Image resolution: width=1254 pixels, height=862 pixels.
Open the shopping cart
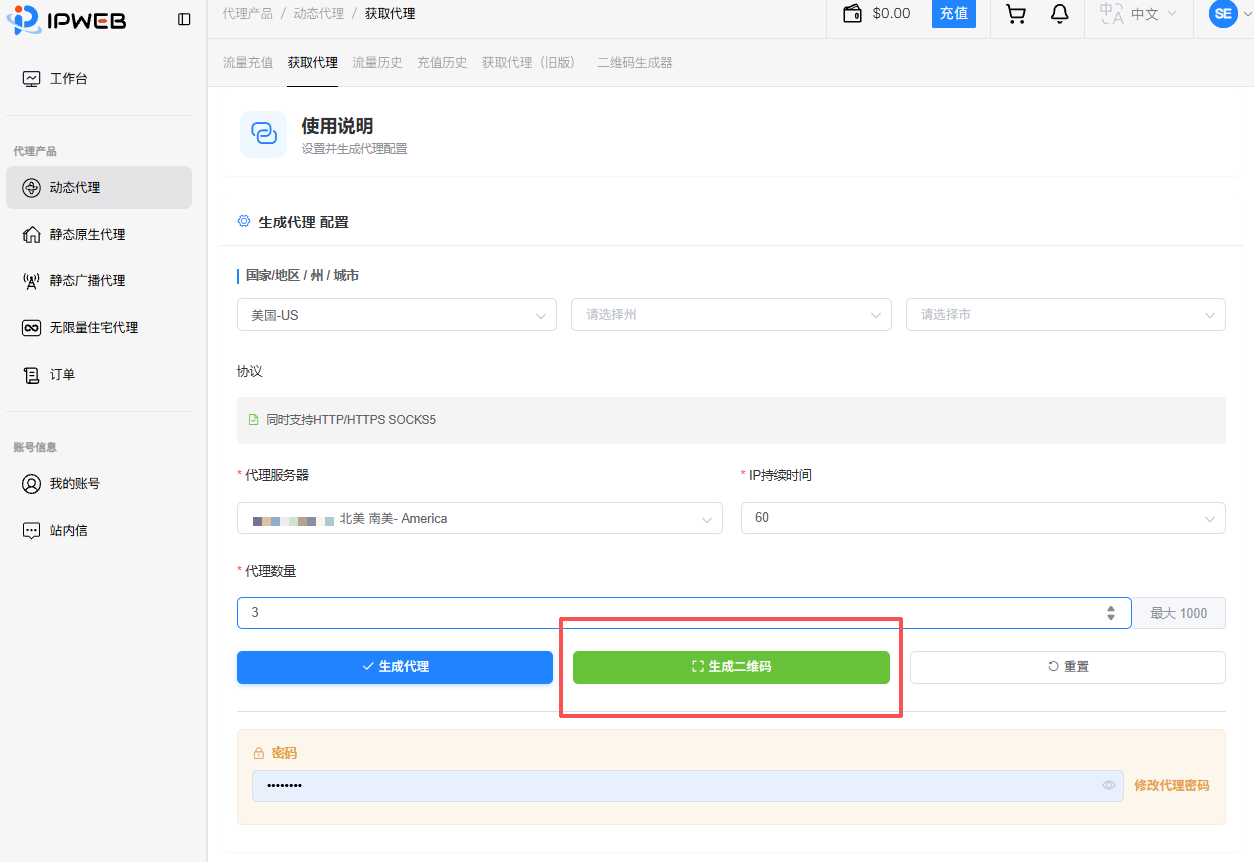tap(1016, 14)
